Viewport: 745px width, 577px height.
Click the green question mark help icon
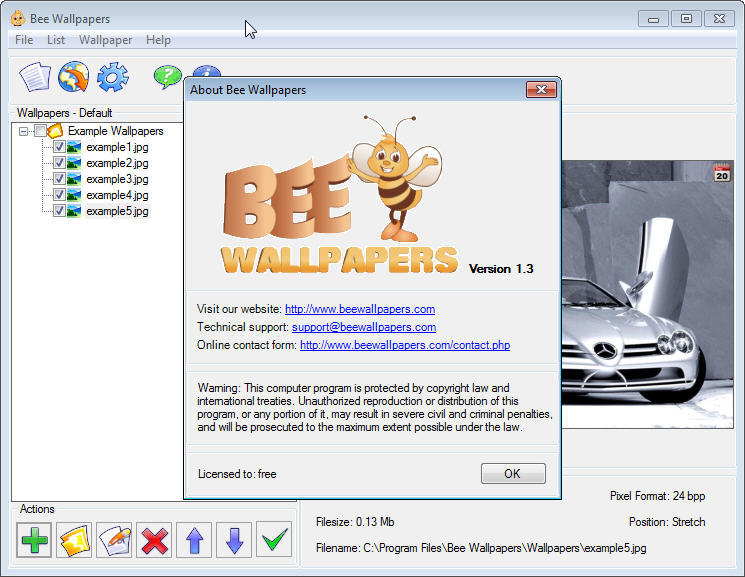(x=168, y=77)
